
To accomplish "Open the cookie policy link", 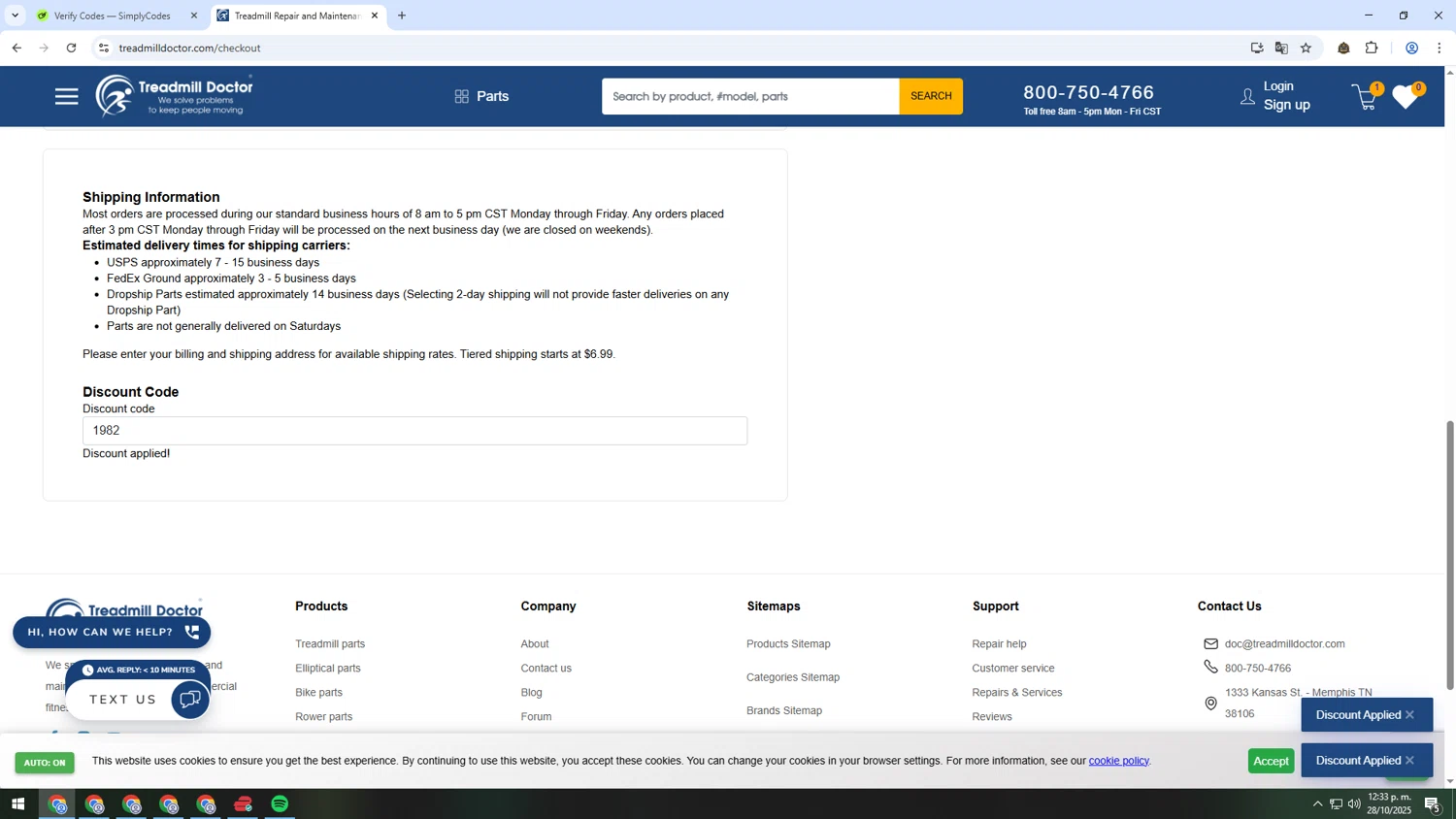I will coord(1118,761).
